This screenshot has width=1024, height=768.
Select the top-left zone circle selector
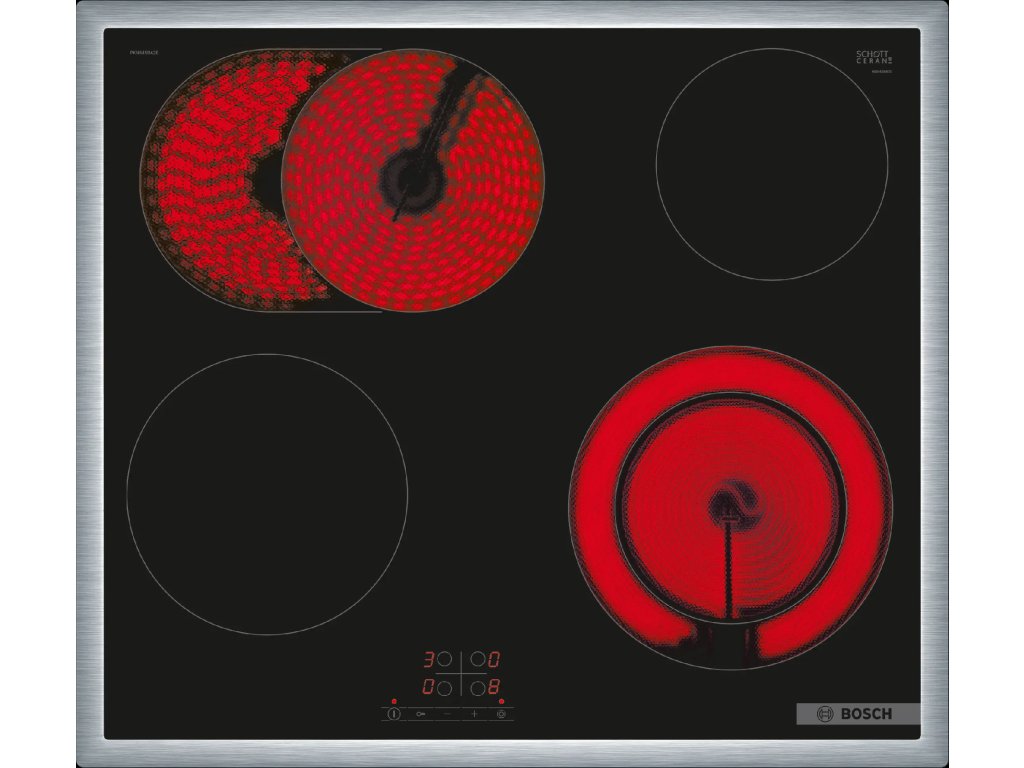click(444, 660)
